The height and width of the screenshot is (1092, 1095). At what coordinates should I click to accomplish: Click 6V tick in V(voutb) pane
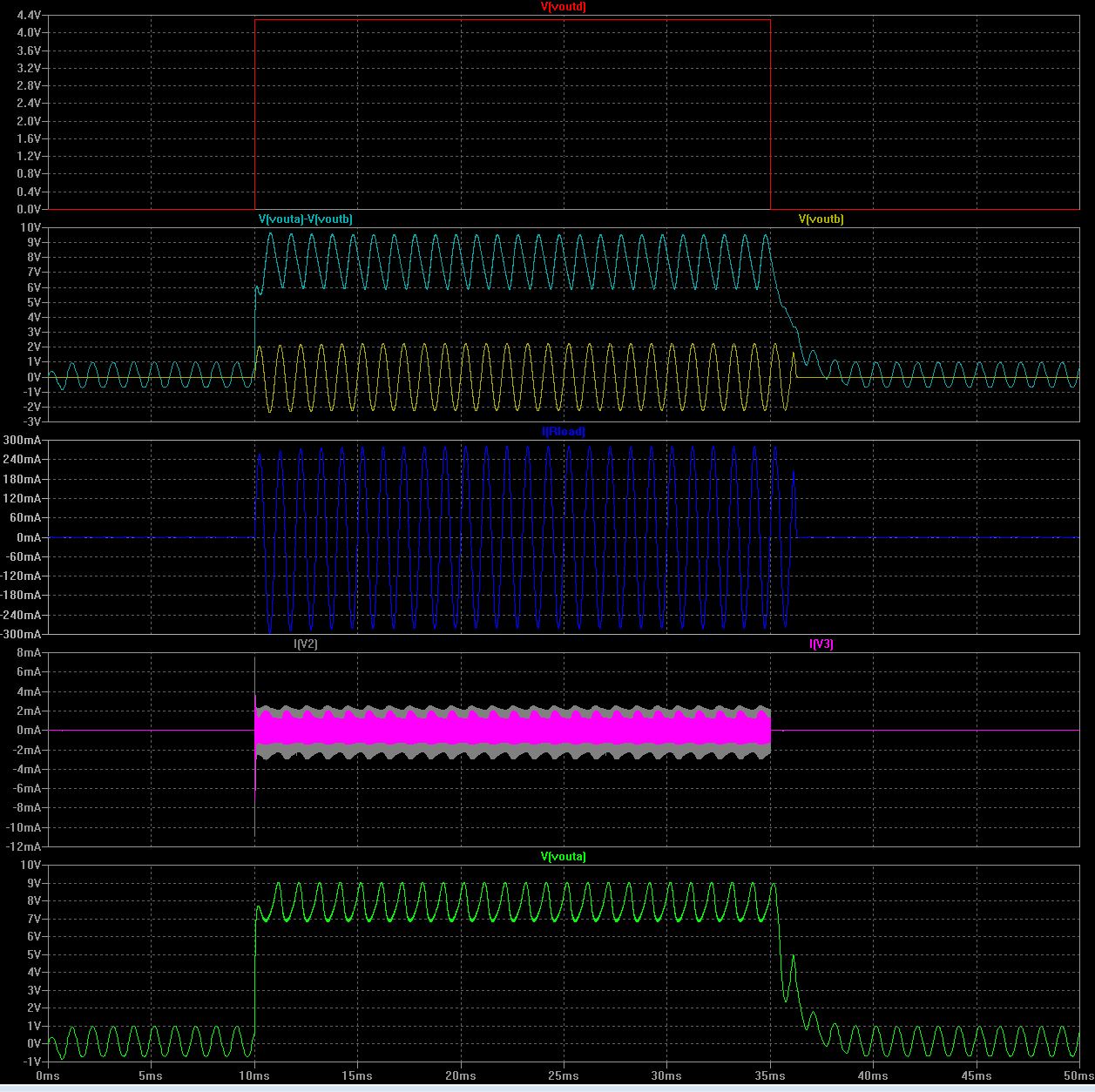[34, 287]
